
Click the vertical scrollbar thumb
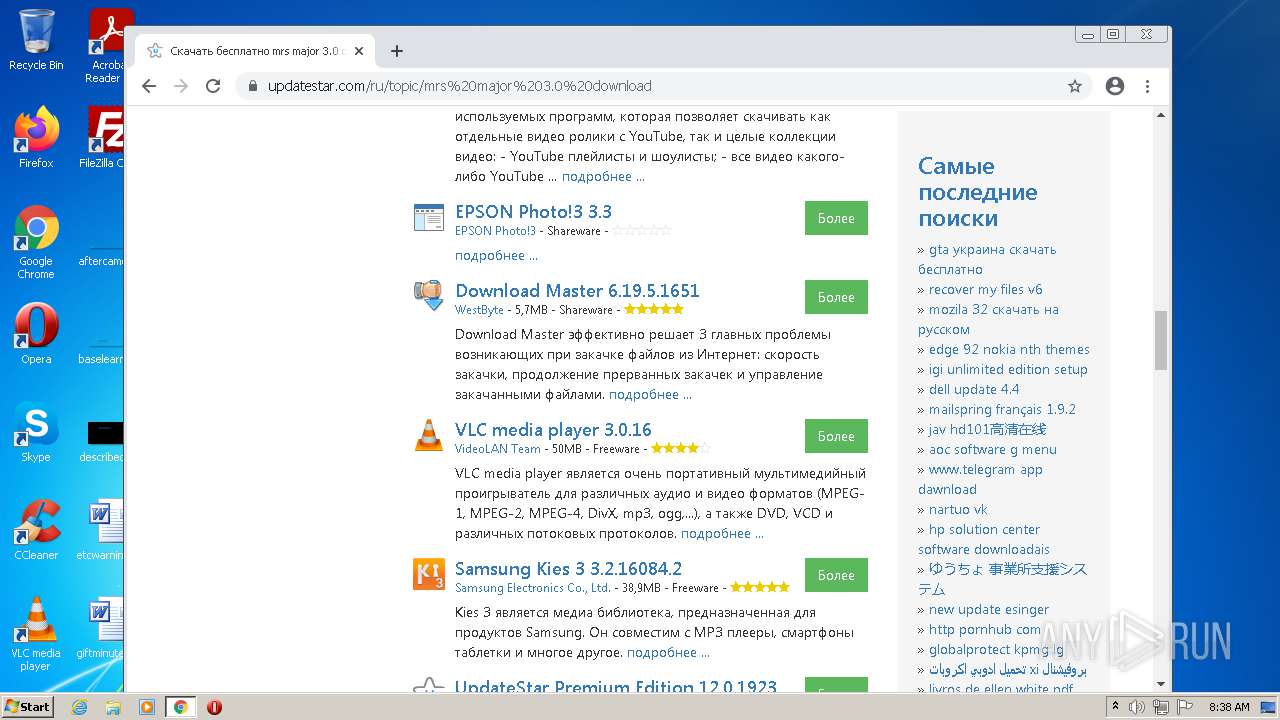click(x=1161, y=340)
